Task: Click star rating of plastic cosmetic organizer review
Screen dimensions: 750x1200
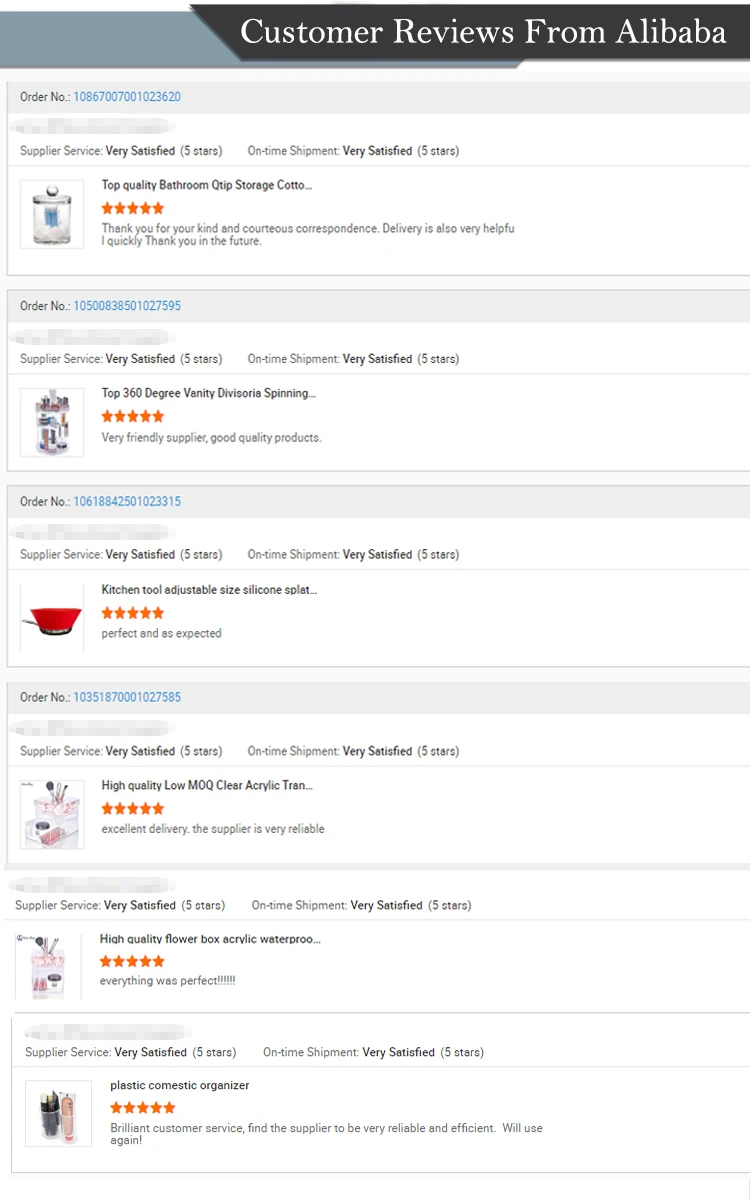Action: coord(142,1107)
